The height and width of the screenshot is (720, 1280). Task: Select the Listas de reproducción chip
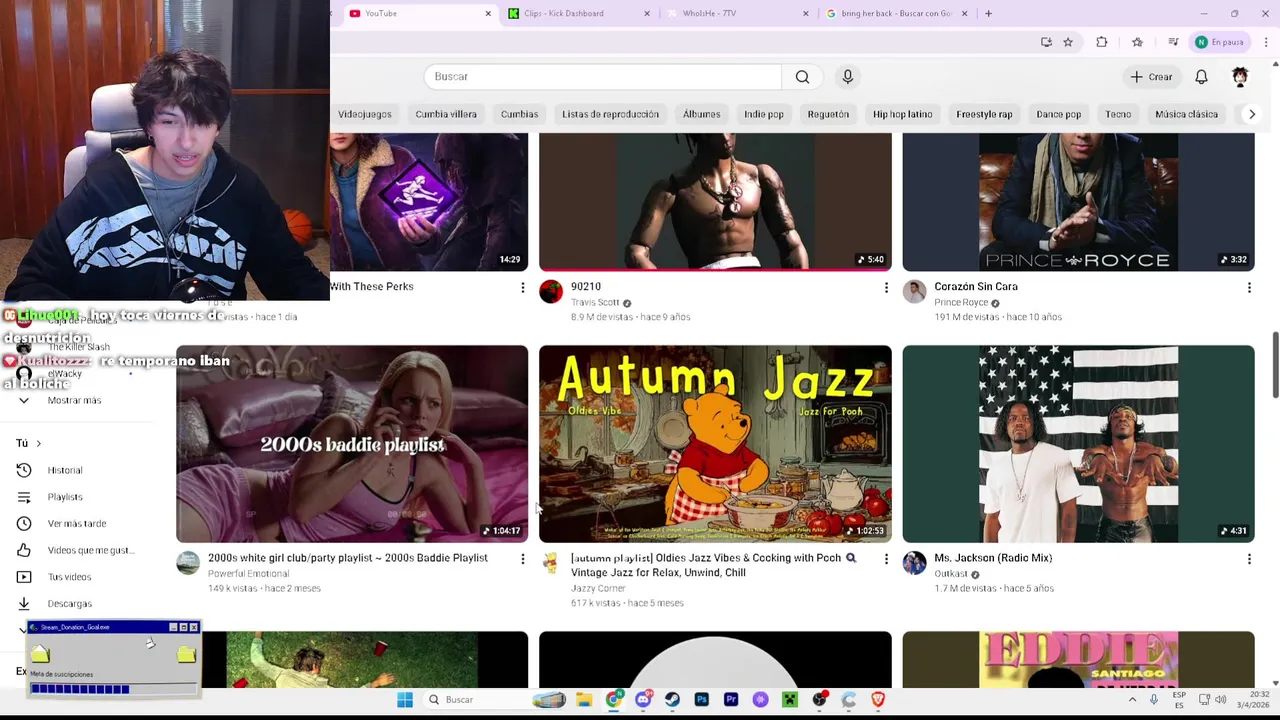click(610, 114)
